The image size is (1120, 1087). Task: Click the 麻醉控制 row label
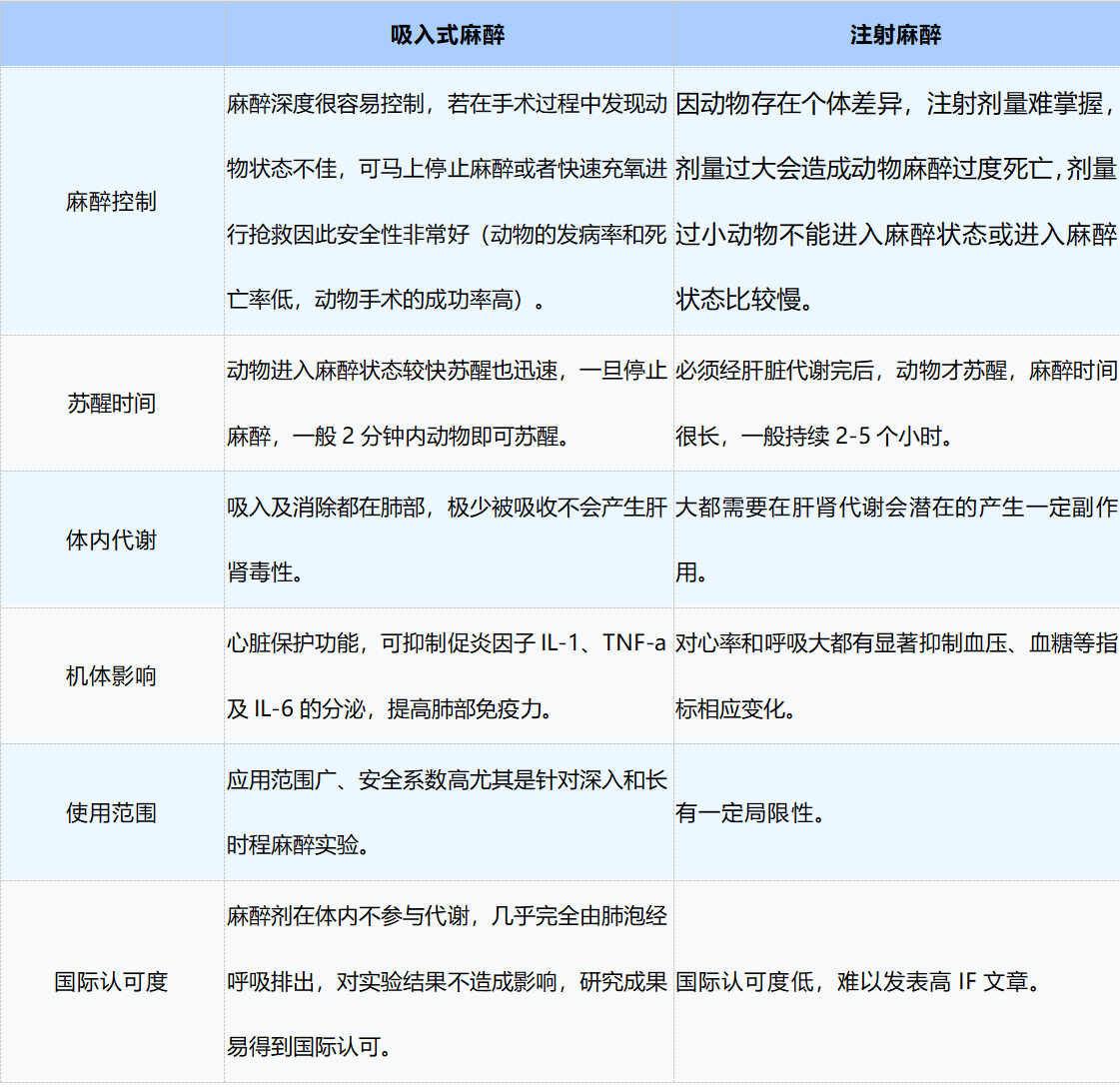pos(112,200)
